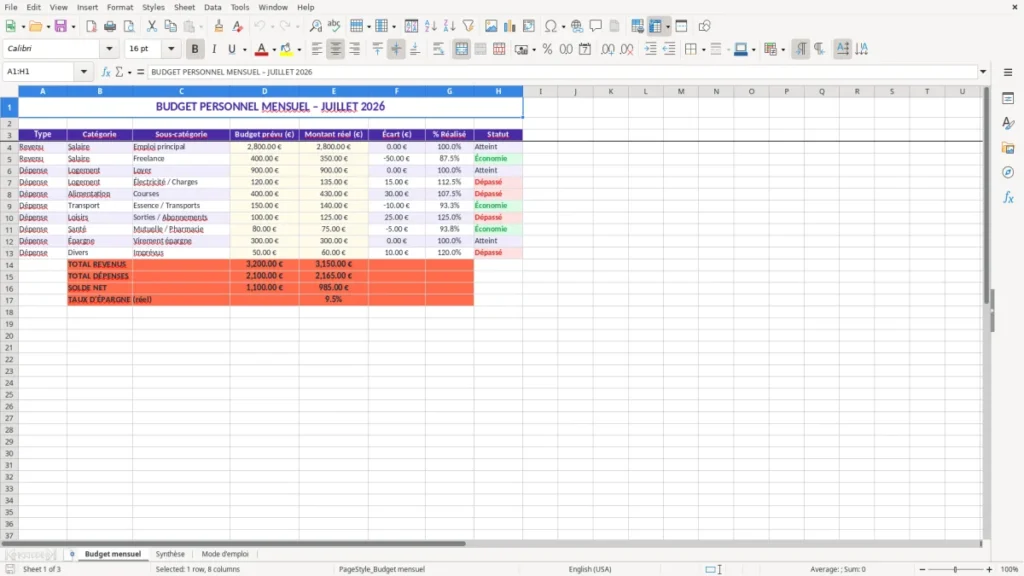1024x576 pixels.
Task: Switch to the Mode d'emploi sheet tab
Action: point(225,554)
